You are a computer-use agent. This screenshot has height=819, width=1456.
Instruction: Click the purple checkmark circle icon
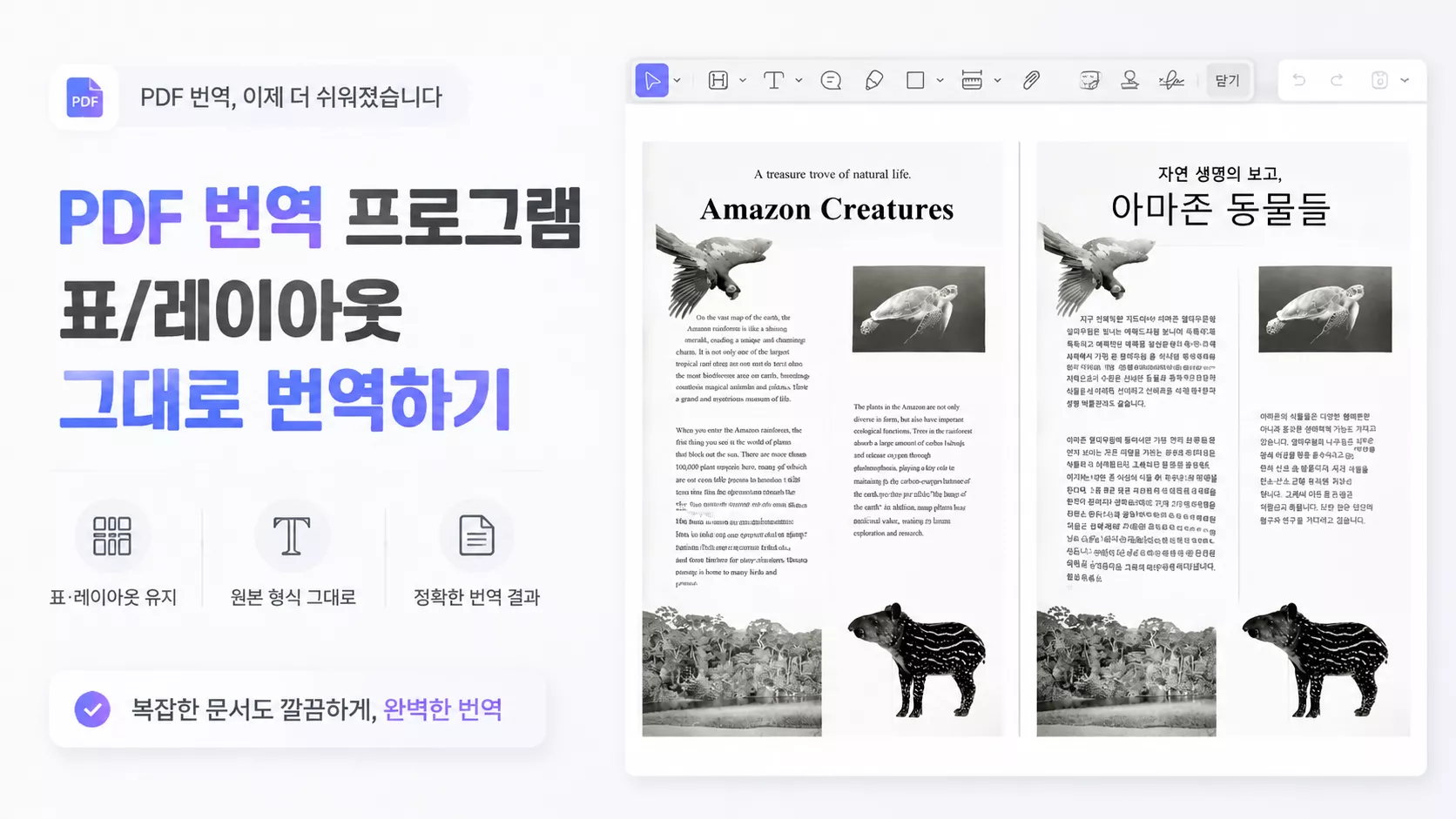click(x=92, y=709)
